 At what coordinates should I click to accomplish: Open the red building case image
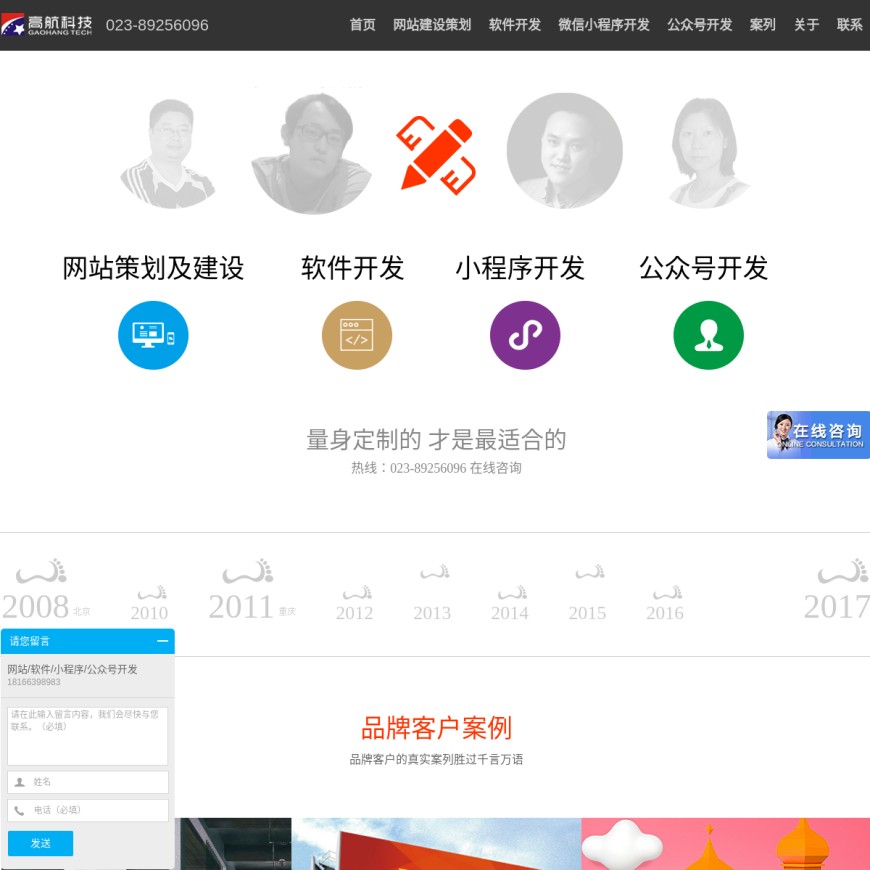[x=436, y=844]
